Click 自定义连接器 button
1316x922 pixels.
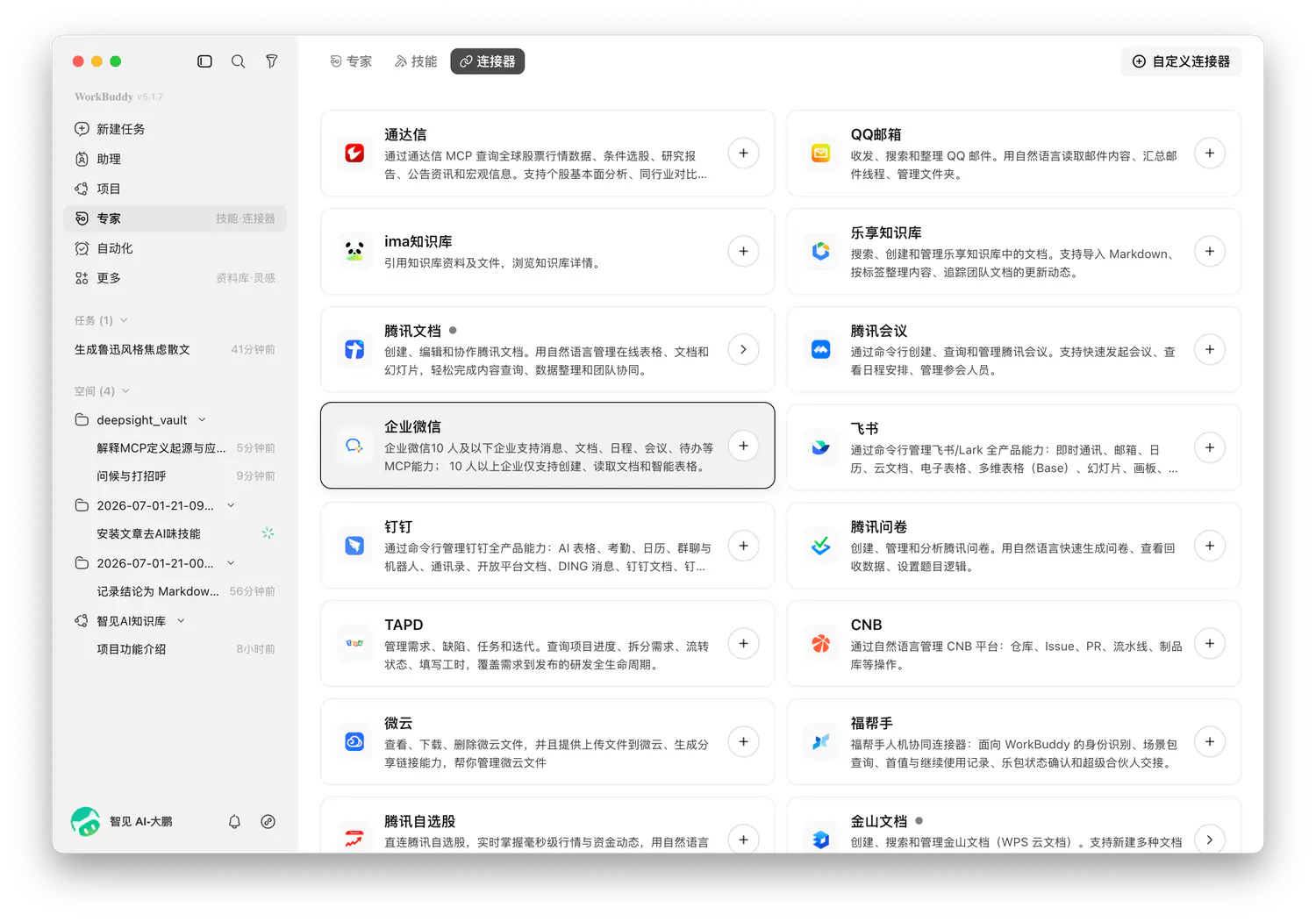[1181, 61]
